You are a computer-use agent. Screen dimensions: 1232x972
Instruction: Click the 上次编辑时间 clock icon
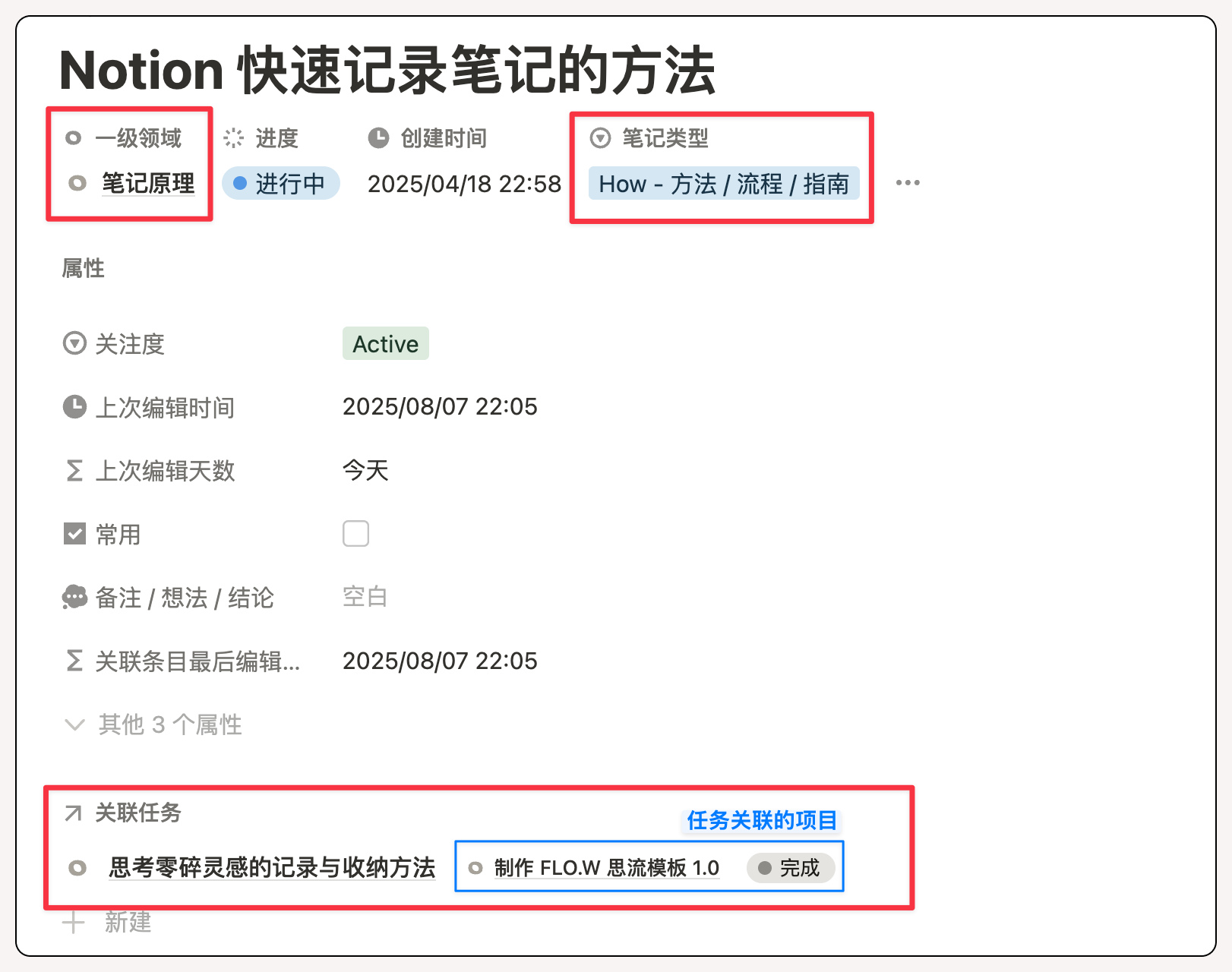pyautogui.click(x=74, y=407)
